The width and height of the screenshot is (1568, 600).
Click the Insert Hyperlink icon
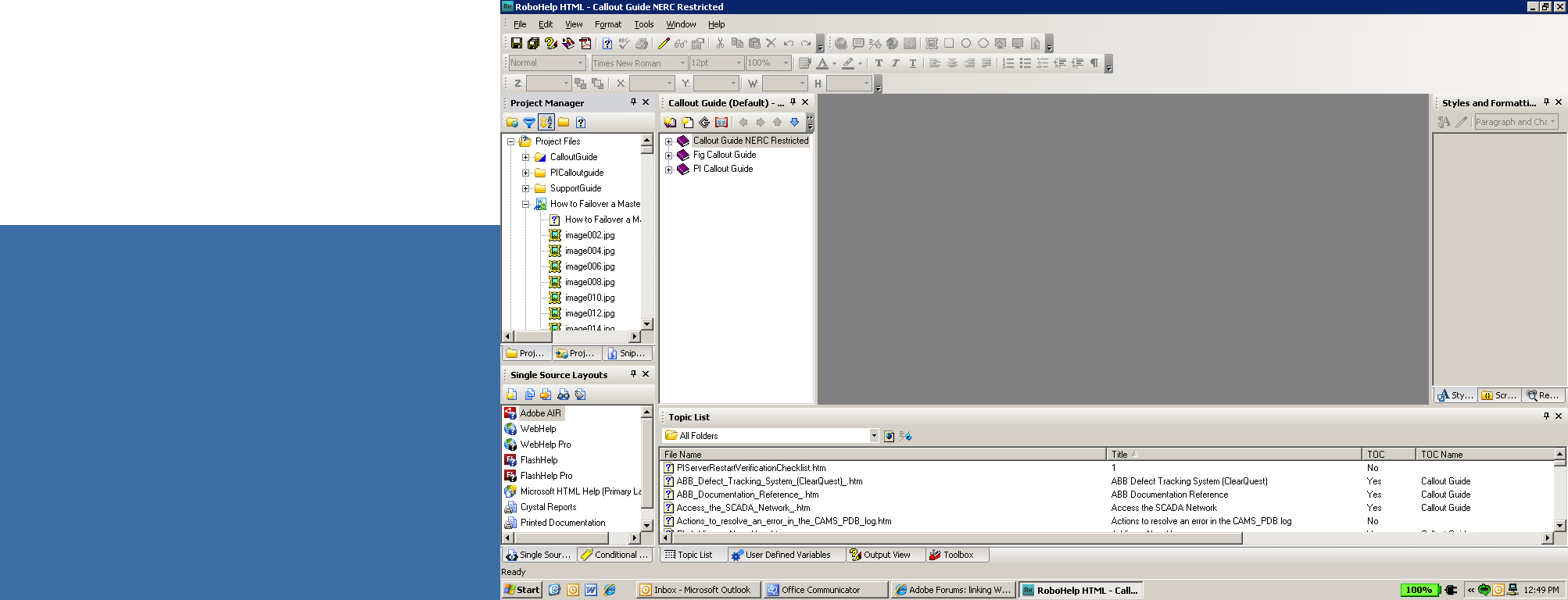(x=841, y=44)
